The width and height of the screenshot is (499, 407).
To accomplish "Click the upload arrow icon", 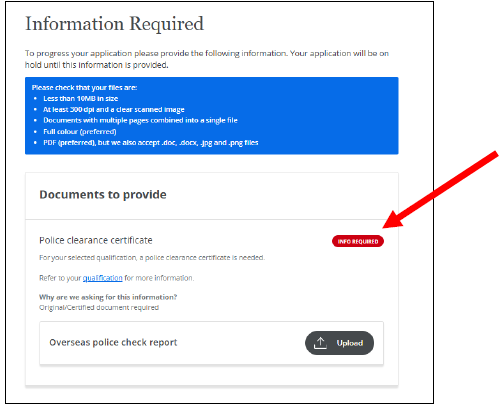I will [320, 343].
